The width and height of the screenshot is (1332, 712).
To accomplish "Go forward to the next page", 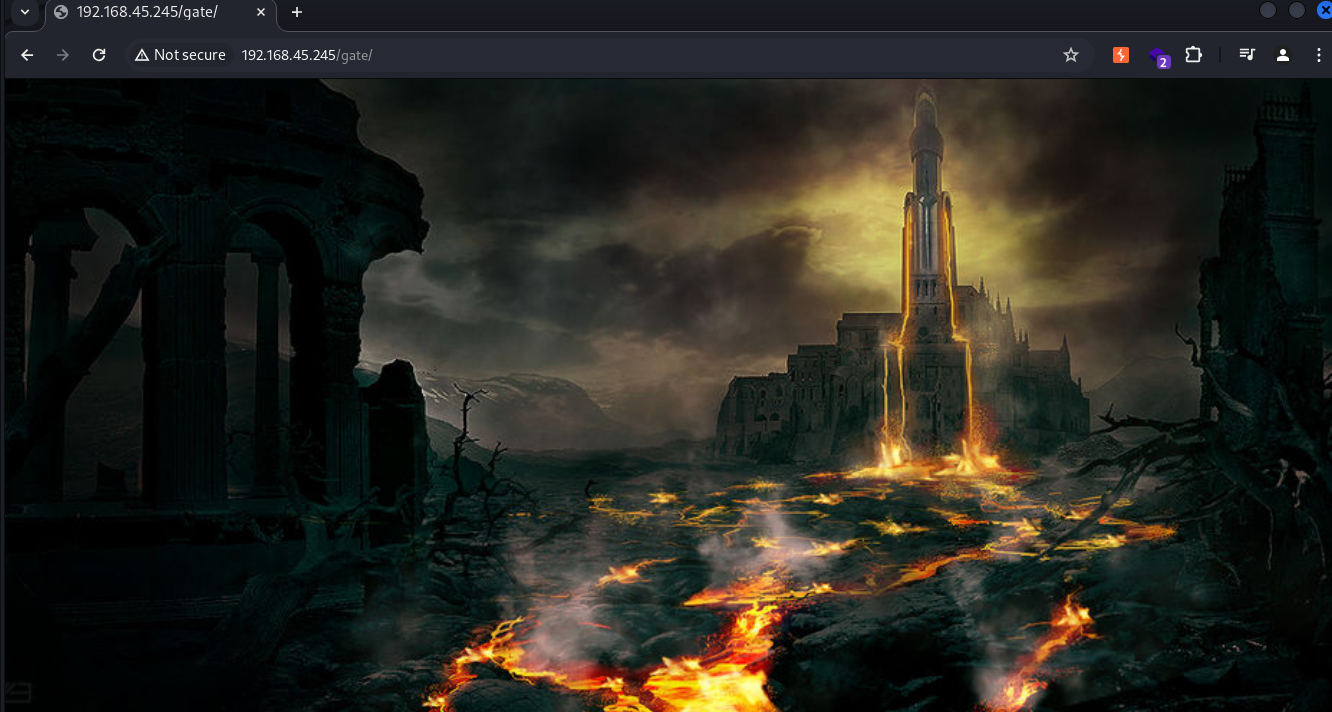I will pos(63,55).
